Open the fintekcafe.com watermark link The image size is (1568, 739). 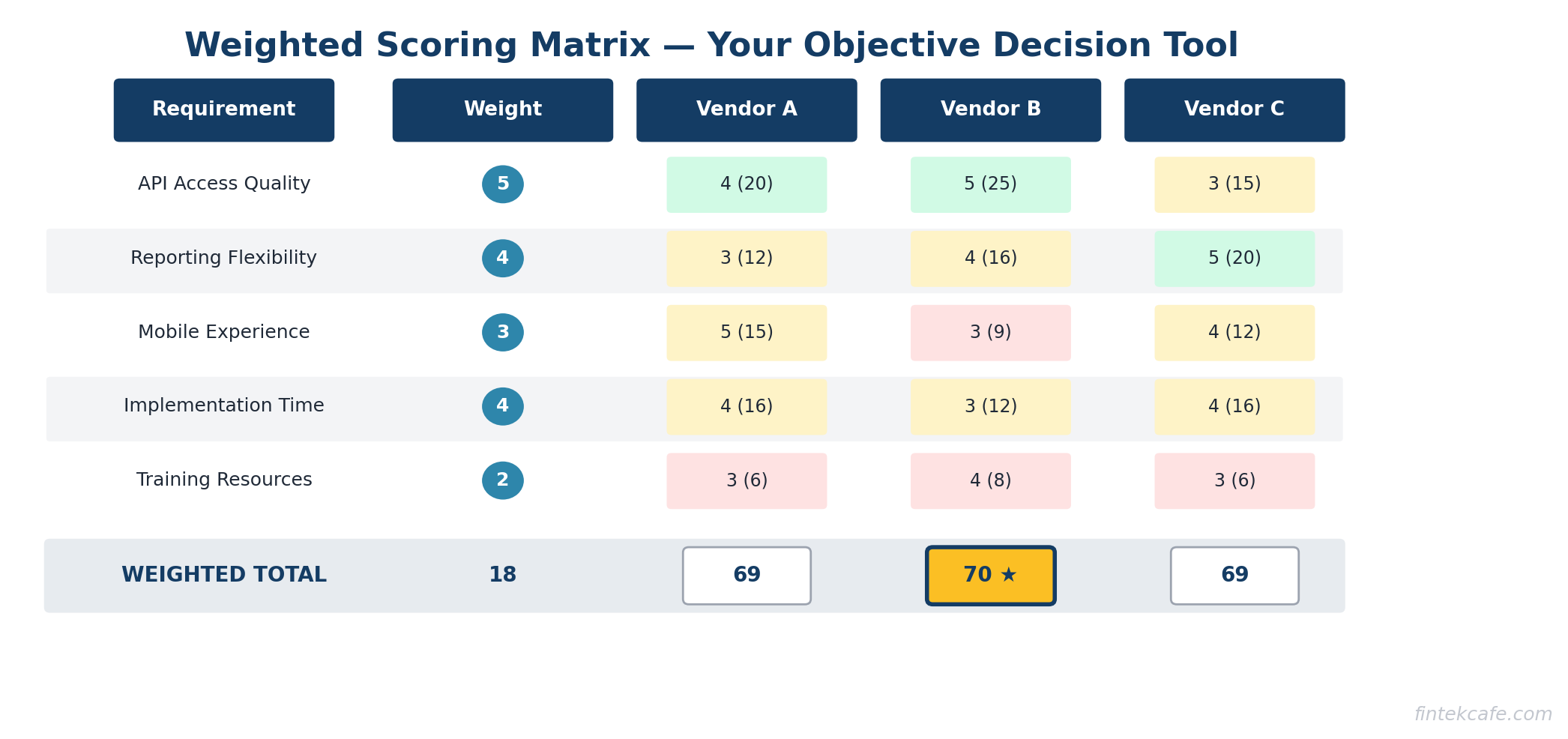[x=1483, y=714]
